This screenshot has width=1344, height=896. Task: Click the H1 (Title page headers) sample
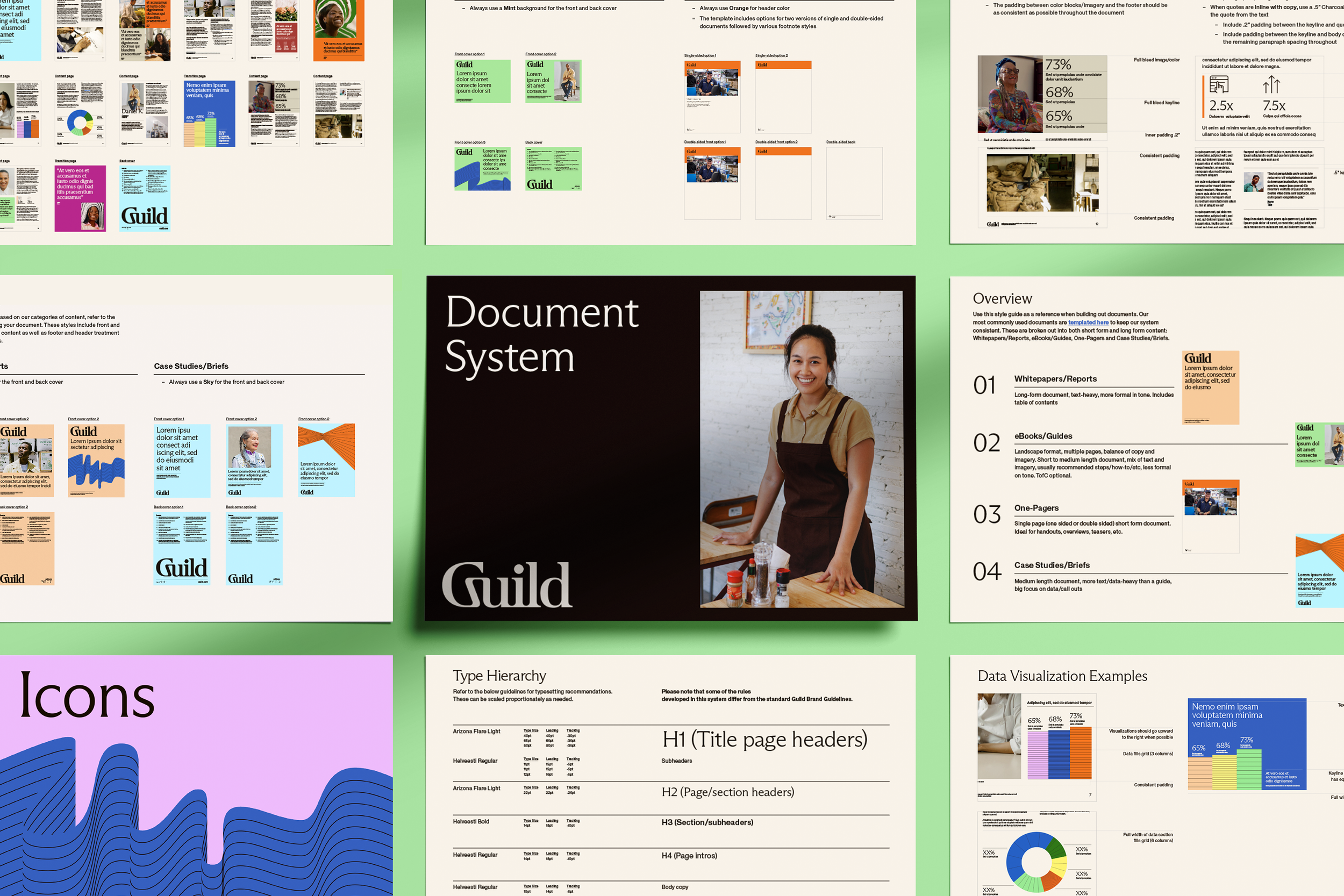tap(764, 740)
